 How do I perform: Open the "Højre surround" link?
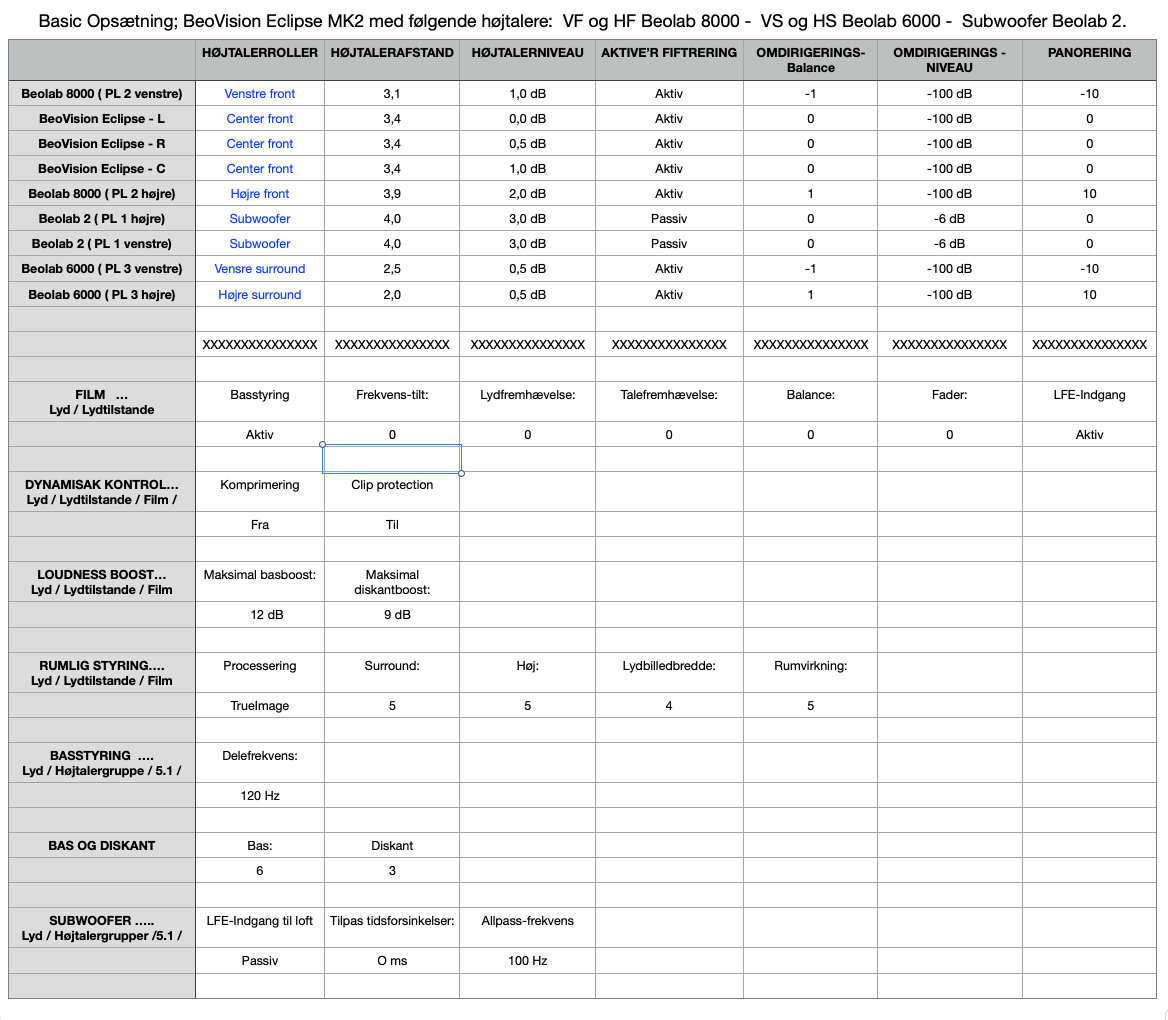tap(260, 295)
